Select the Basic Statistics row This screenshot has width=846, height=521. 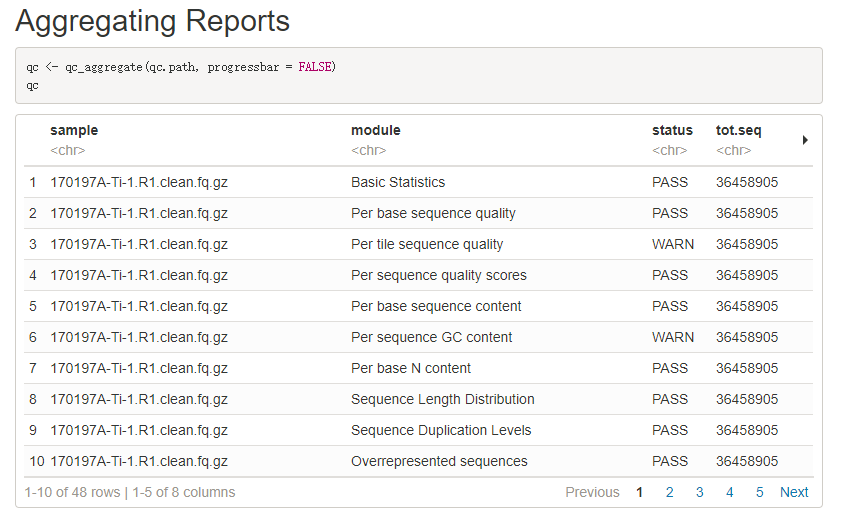tap(398, 182)
